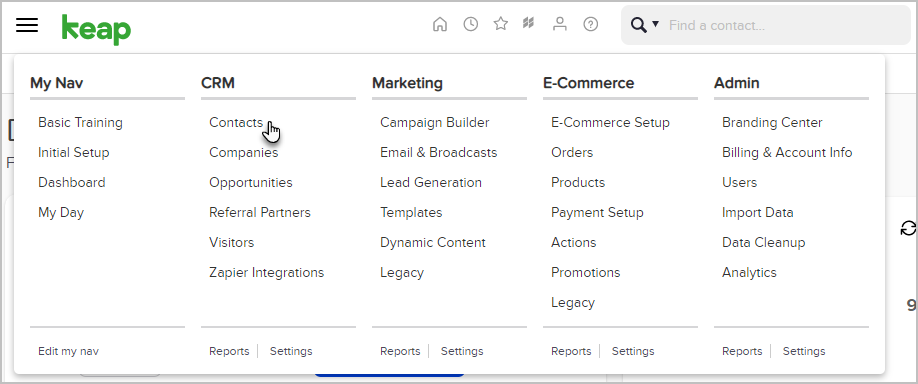The height and width of the screenshot is (384, 918).
Task: Close the hamburger navigation menu icon
Action: tap(27, 25)
